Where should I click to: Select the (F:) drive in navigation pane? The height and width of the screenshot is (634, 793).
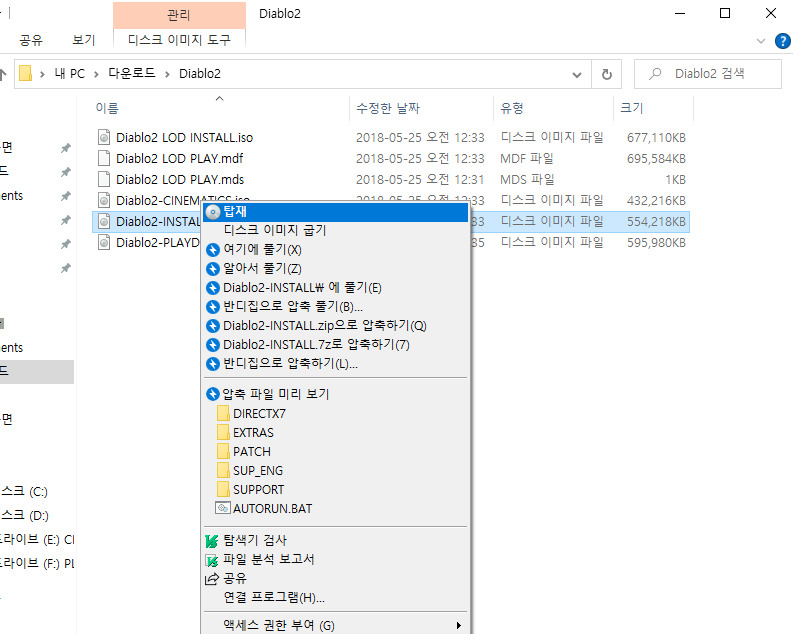(x=37, y=563)
